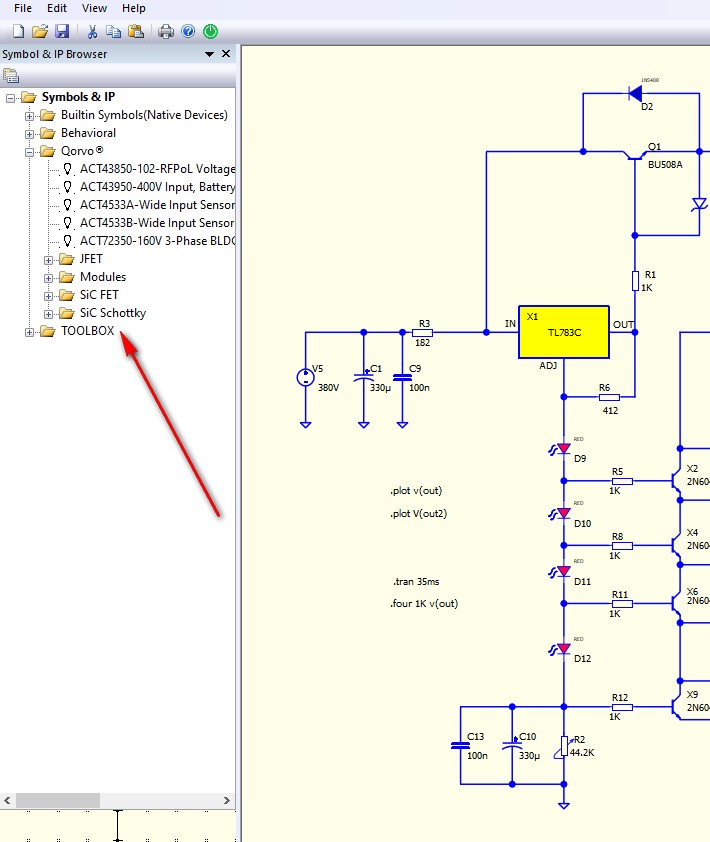Open the View menu
The height and width of the screenshot is (842, 710).
[94, 8]
